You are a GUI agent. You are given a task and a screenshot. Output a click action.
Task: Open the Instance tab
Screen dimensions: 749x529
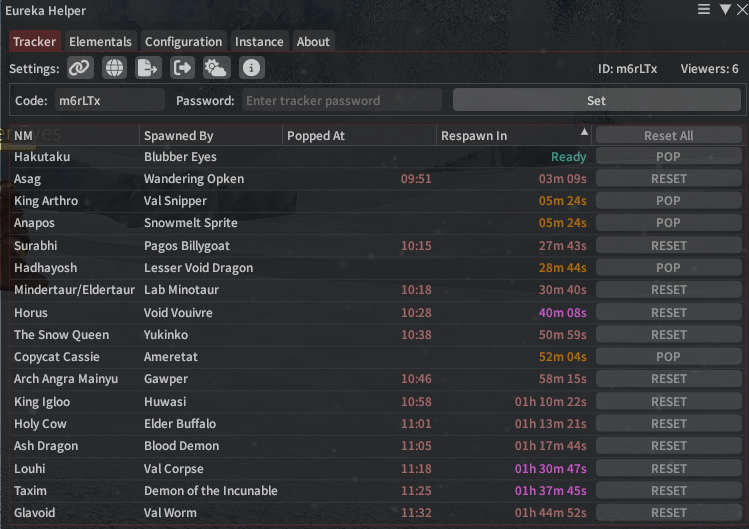pyautogui.click(x=259, y=42)
